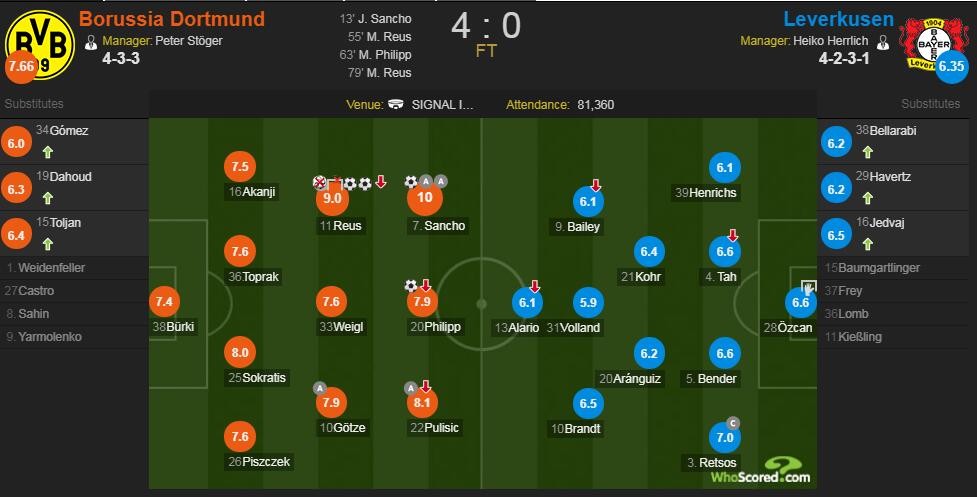This screenshot has width=977, height=497.
Task: Click the Borussia Dortmund club crest
Action: (40, 42)
